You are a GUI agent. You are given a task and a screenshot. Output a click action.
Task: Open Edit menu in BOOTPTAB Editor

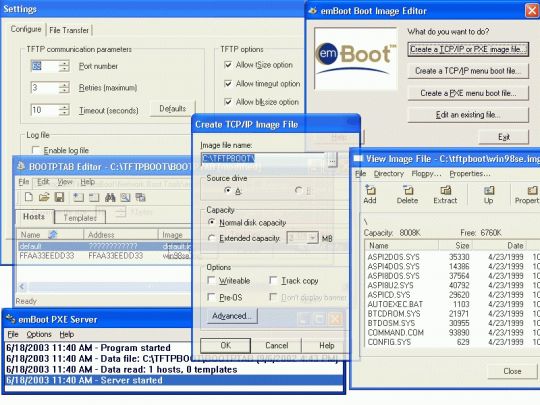click(43, 182)
